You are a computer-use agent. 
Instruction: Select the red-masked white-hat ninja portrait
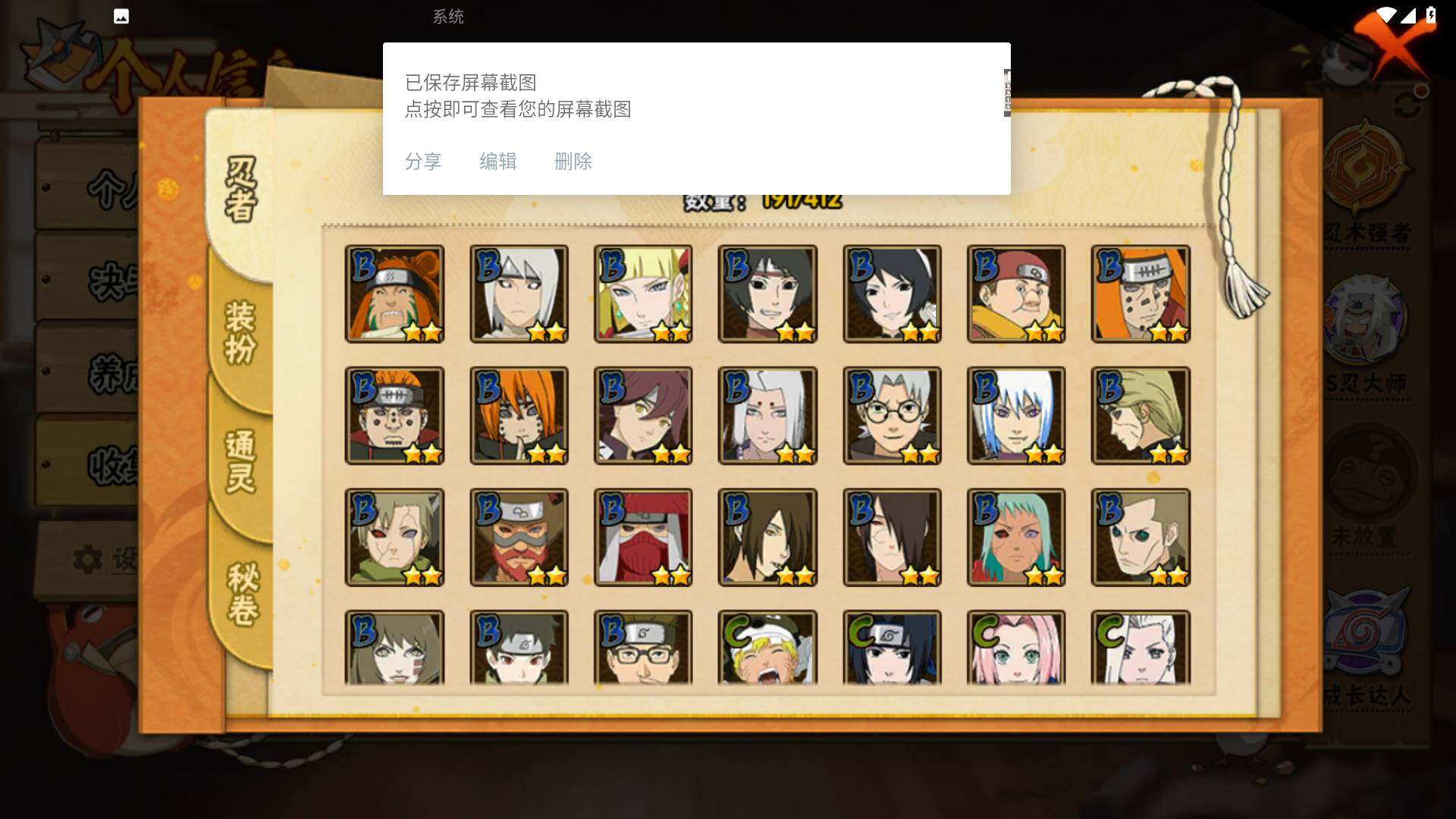coord(643,538)
